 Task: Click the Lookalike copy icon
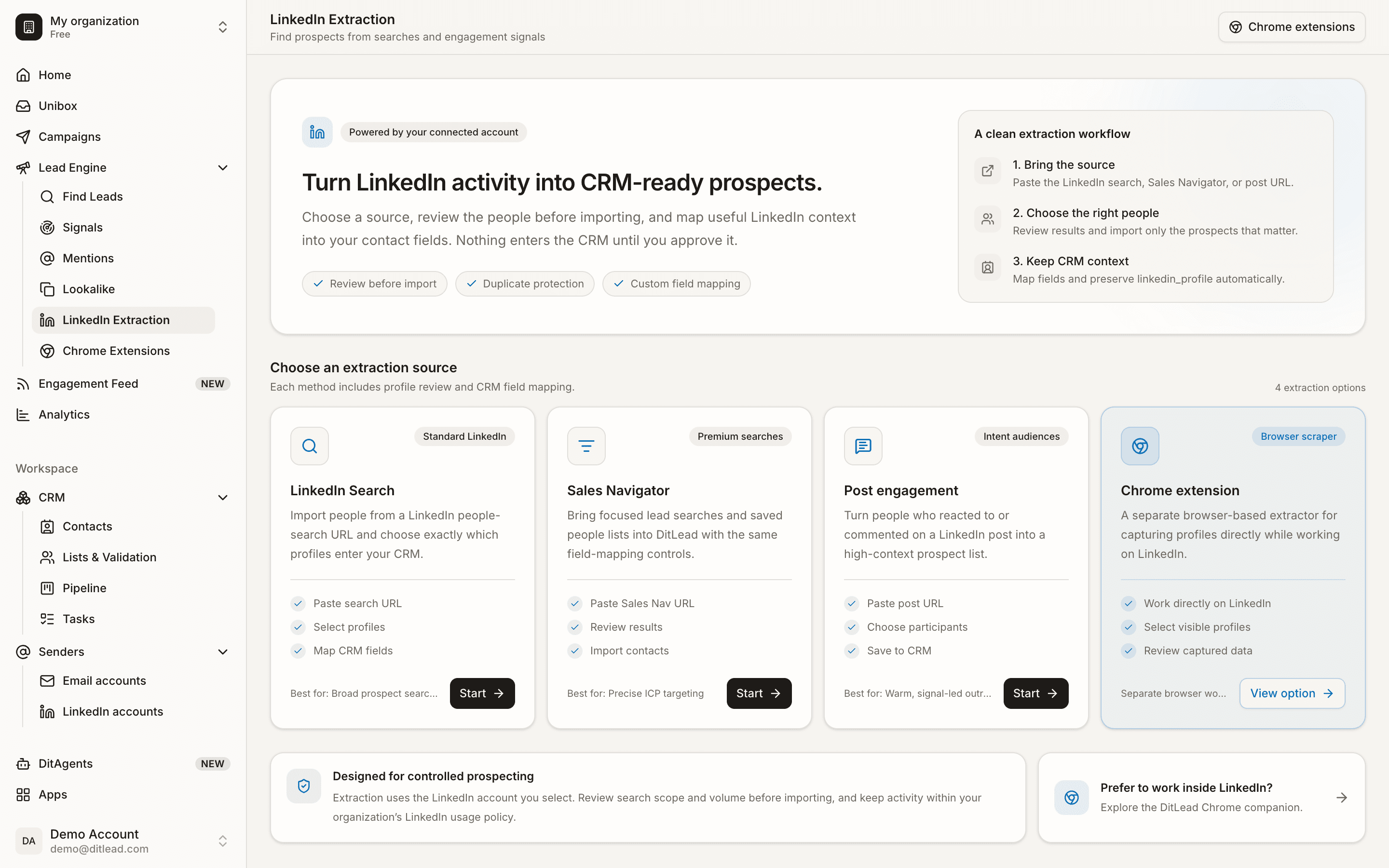point(47,289)
